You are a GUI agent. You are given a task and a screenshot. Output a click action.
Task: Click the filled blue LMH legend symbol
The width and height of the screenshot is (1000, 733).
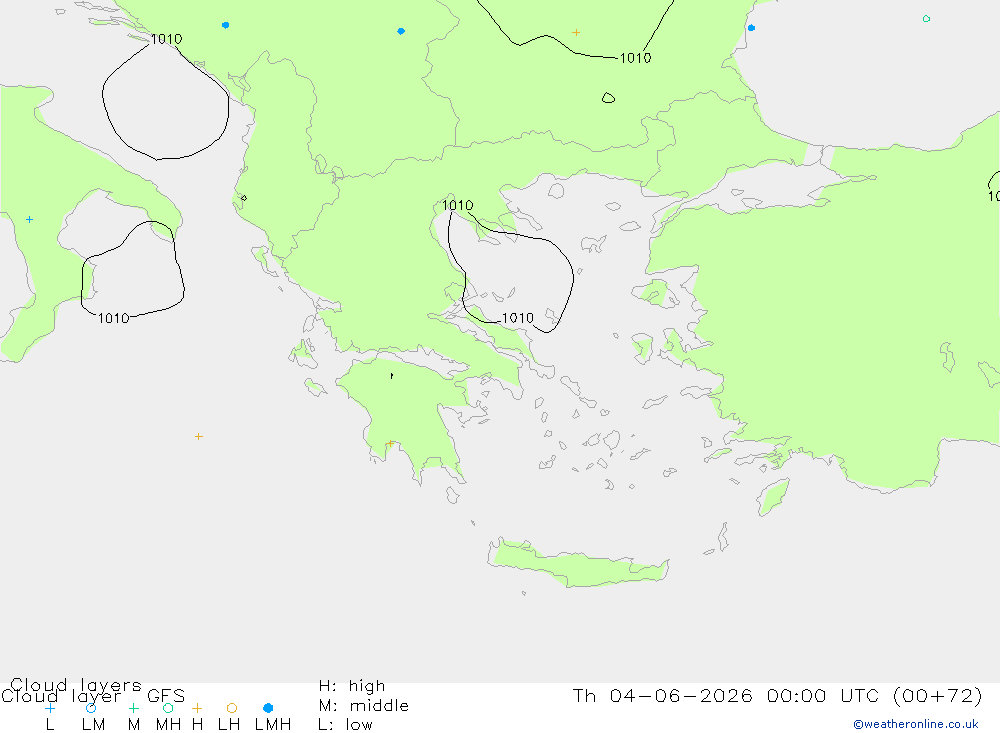point(268,708)
